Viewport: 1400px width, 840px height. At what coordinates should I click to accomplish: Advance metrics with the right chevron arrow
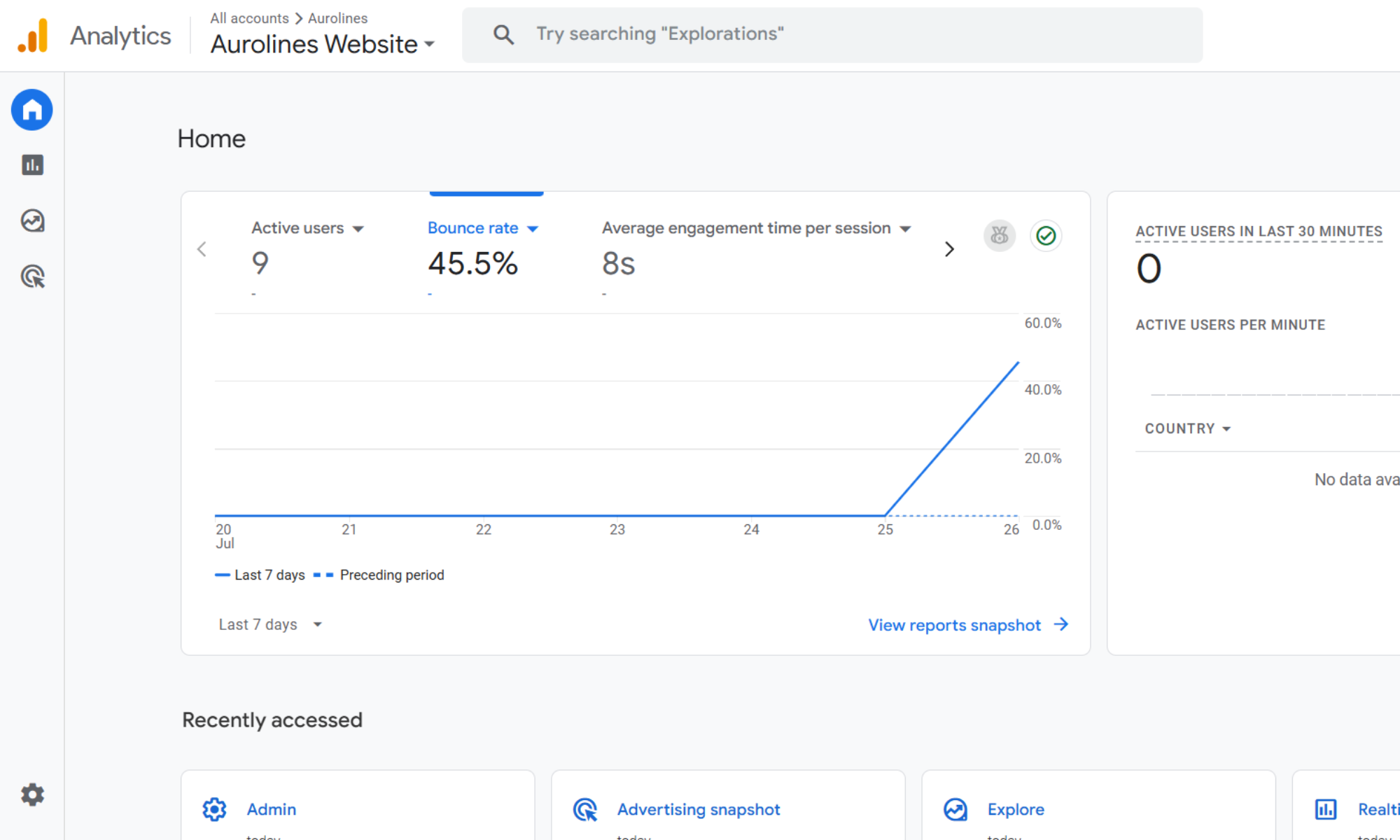[949, 249]
